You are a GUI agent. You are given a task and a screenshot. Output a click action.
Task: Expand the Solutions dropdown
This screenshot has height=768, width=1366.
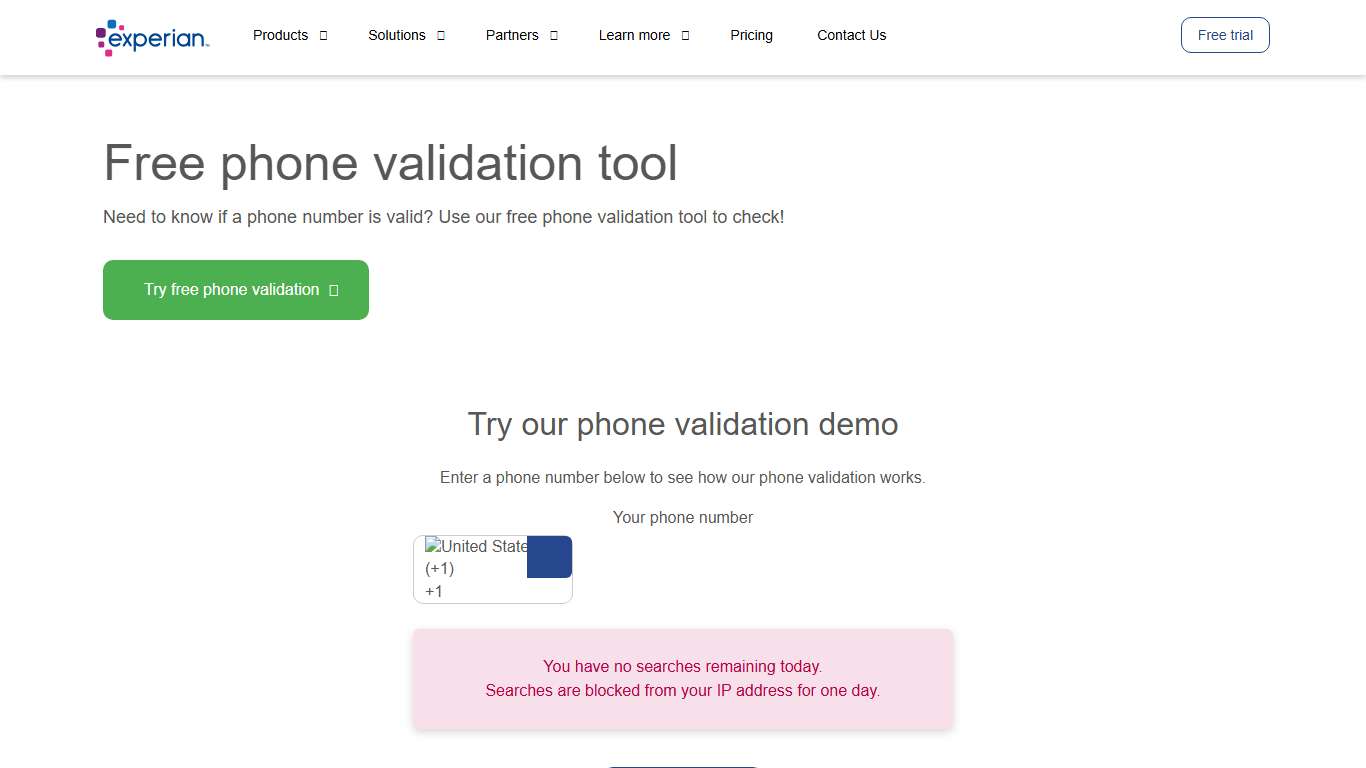[397, 35]
